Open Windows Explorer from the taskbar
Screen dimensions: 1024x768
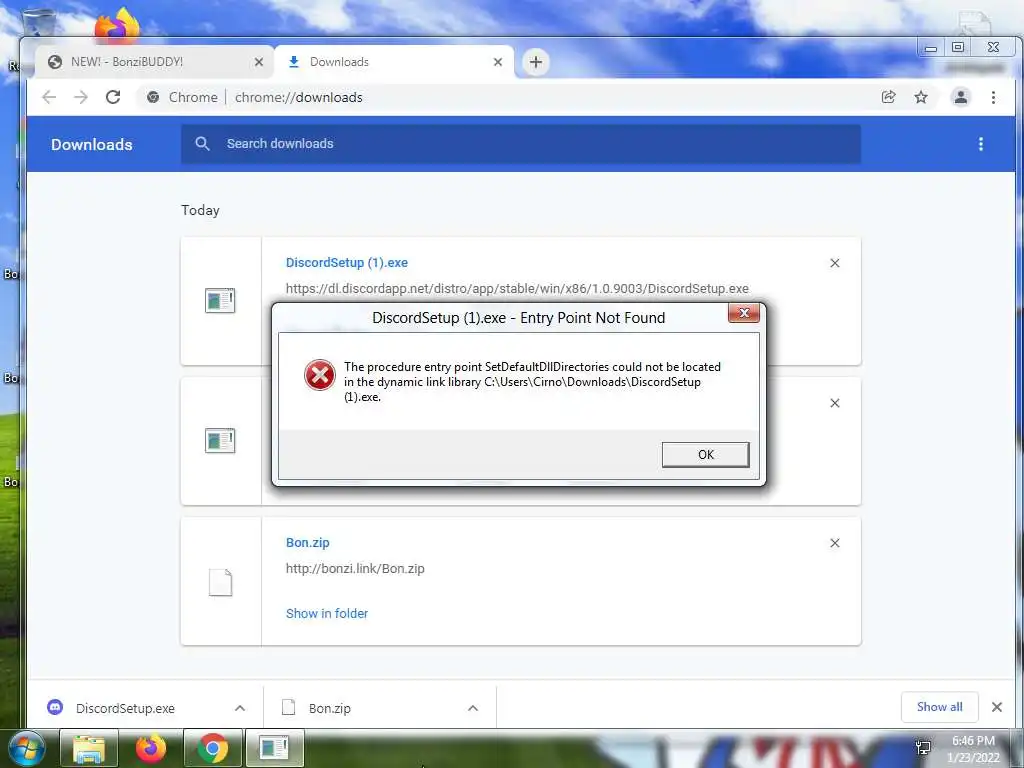(x=89, y=748)
